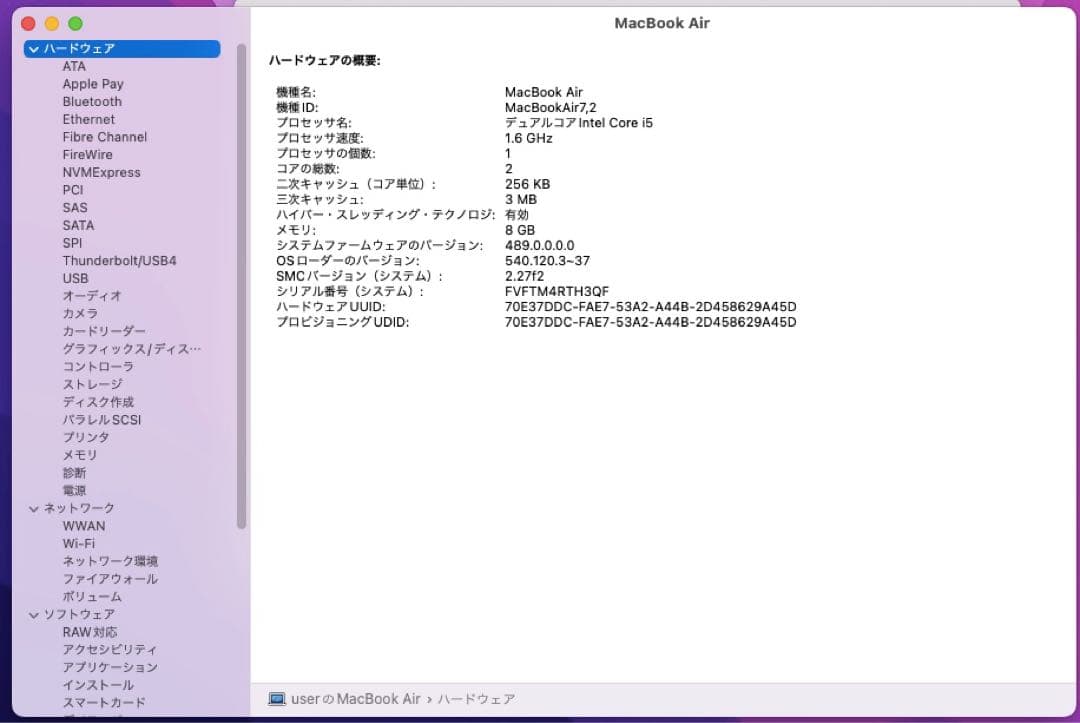Screen dimensions: 1080x723
Task: Open Bluetooth device information
Action: (91, 101)
